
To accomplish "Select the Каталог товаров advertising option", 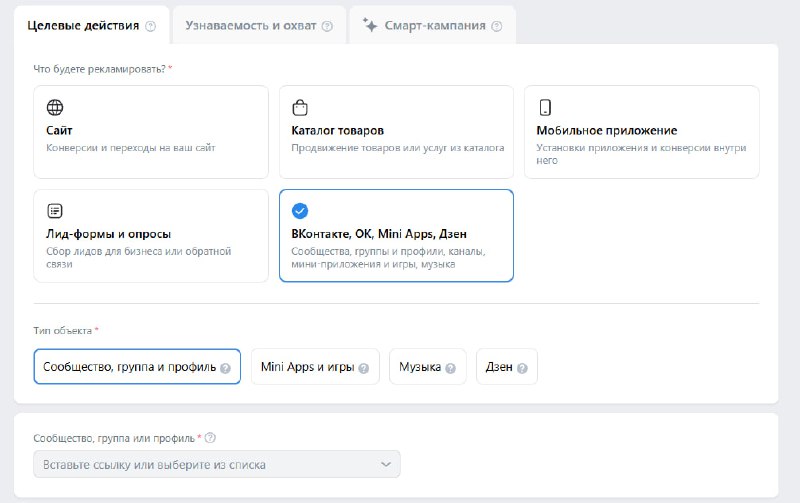I will coord(396,132).
